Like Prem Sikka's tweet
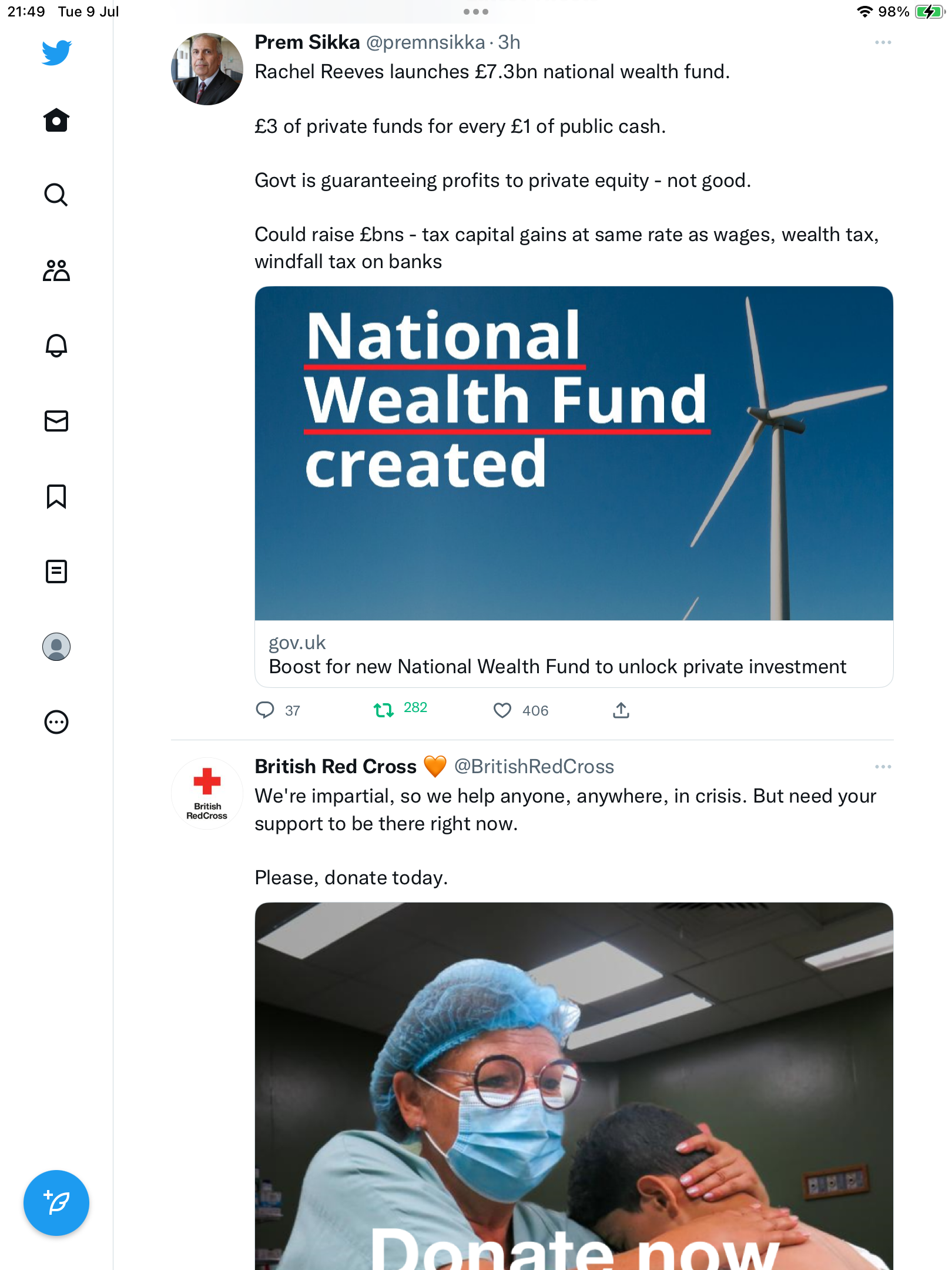This screenshot has width=952, height=1270. coord(502,710)
